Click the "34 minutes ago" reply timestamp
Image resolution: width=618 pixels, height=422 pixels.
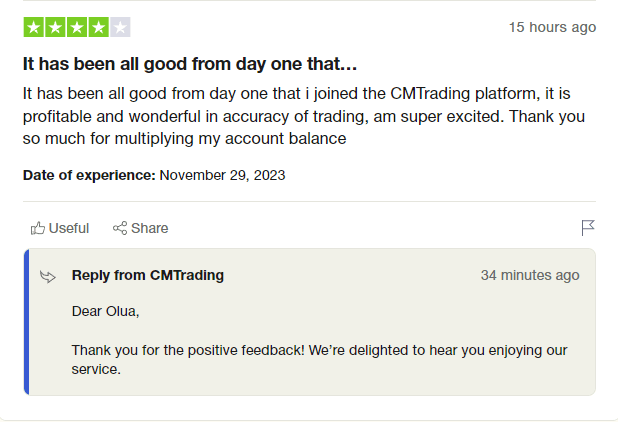529,275
